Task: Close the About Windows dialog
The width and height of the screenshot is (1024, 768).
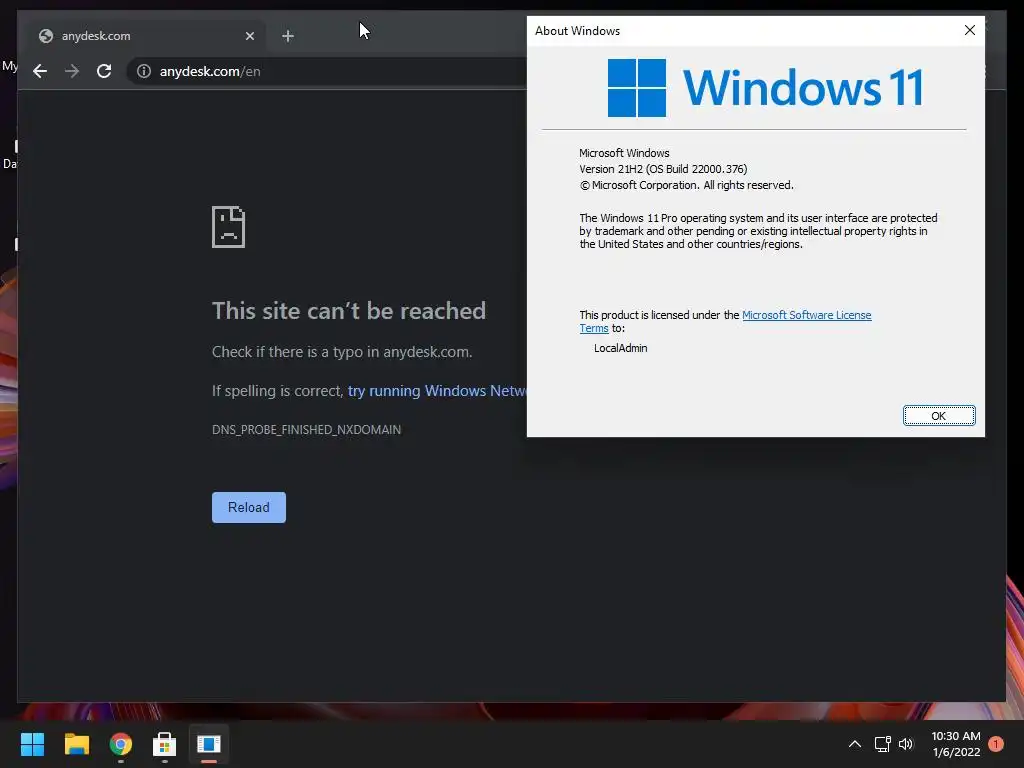Action: coord(970,30)
